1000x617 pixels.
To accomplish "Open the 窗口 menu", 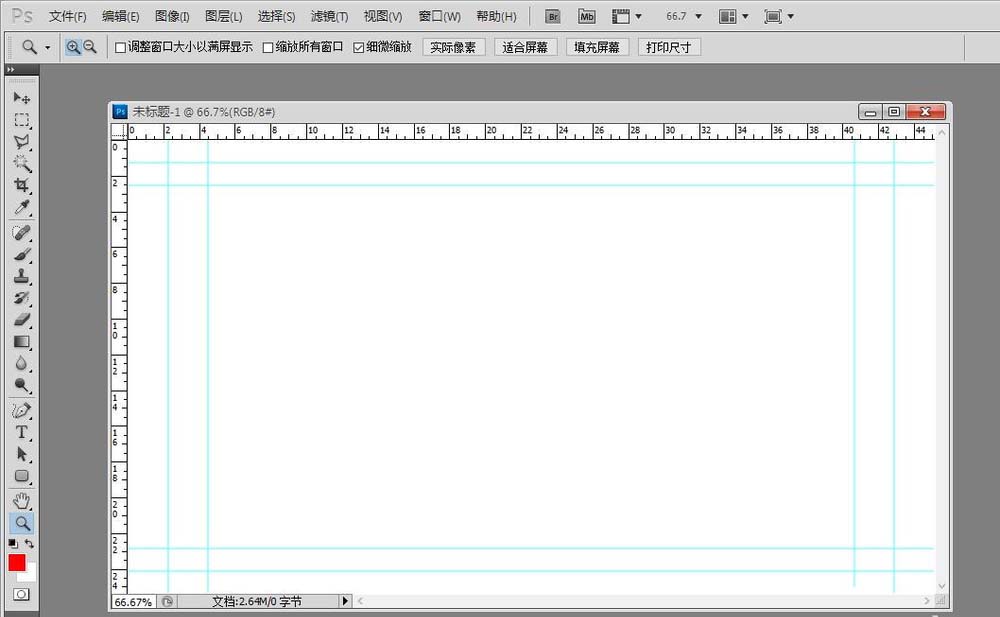I will point(438,16).
